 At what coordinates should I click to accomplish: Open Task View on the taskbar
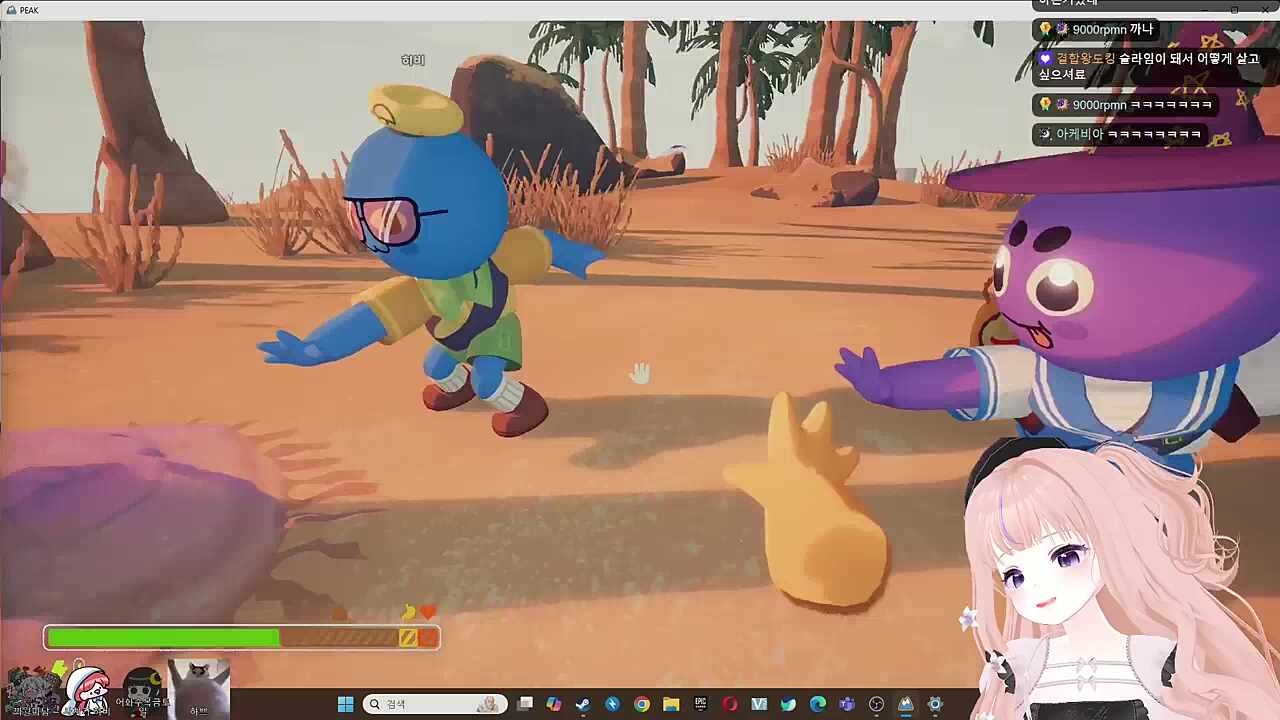525,704
